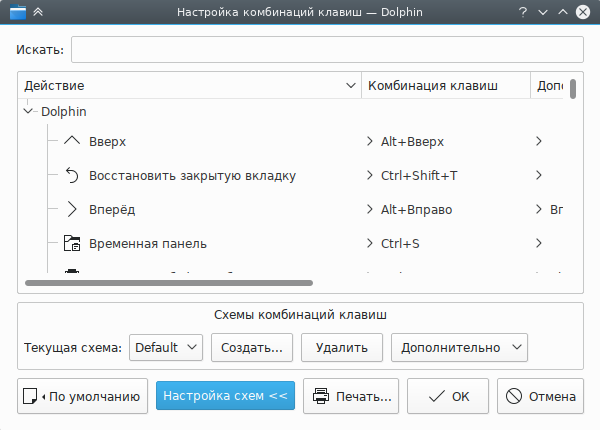Screen dimensions: 600x430
Task: Click the forward chevron icon beside Вперёд
Action: pyautogui.click(x=71, y=210)
